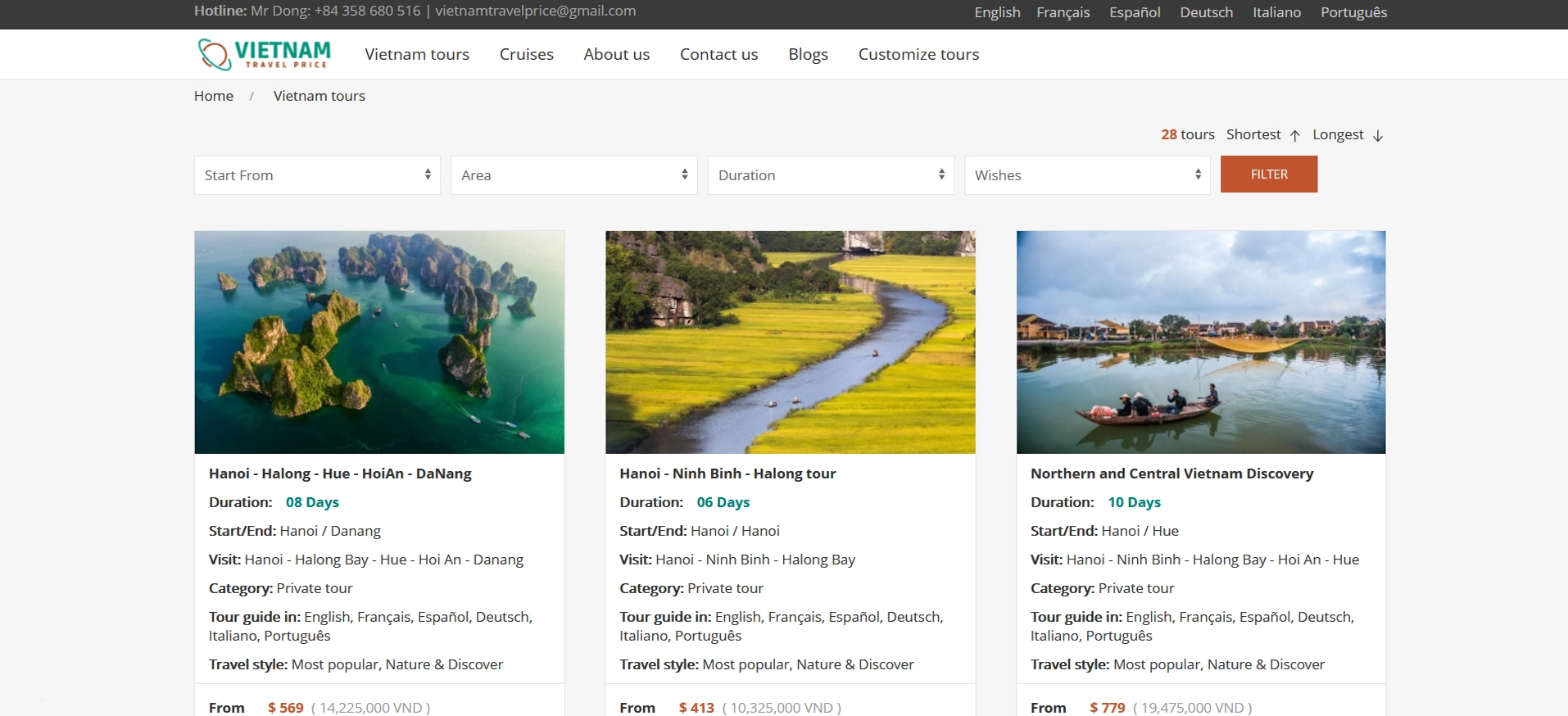1568x716 pixels.
Task: Open the Start From dropdown
Action: point(317,175)
